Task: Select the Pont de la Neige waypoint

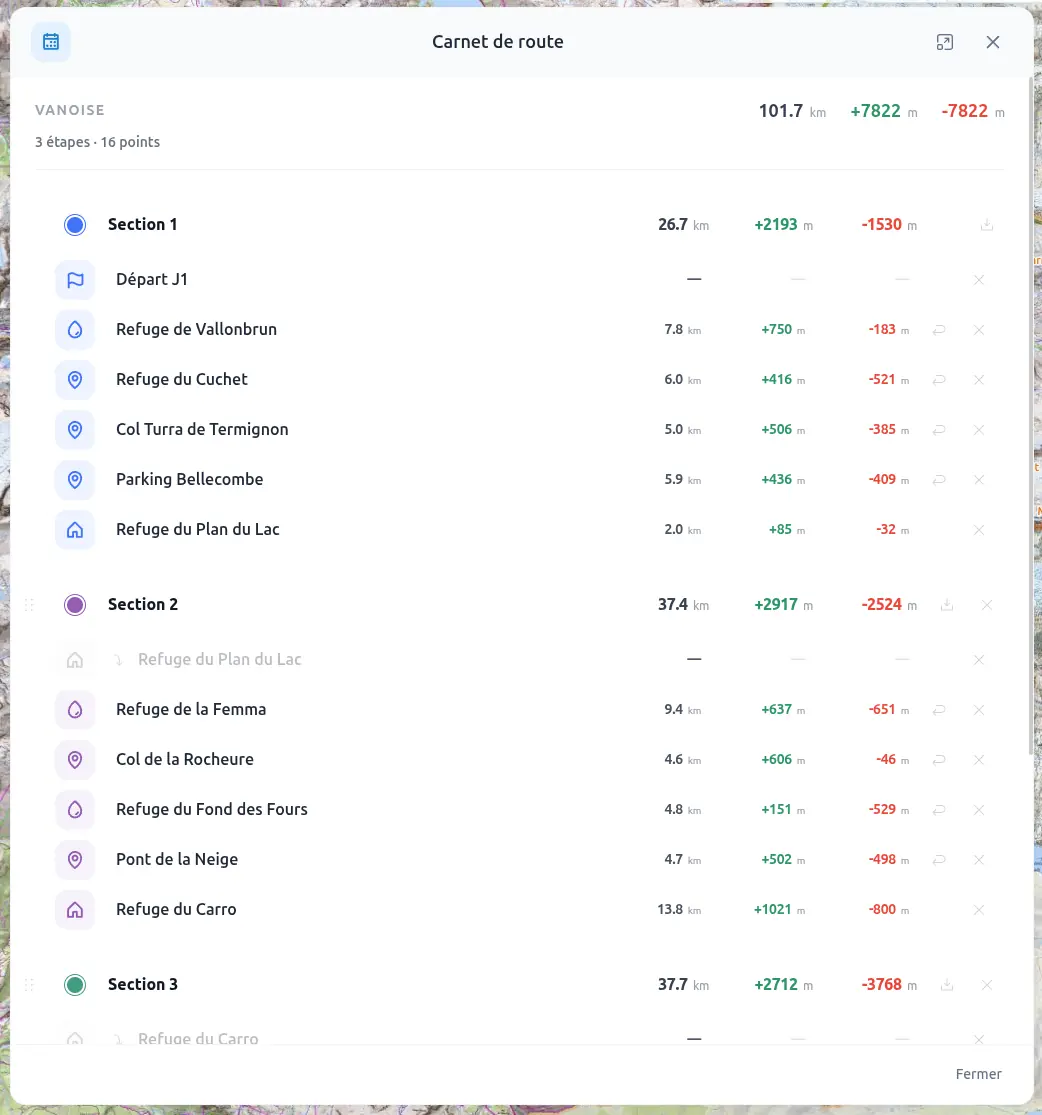Action: click(x=520, y=860)
